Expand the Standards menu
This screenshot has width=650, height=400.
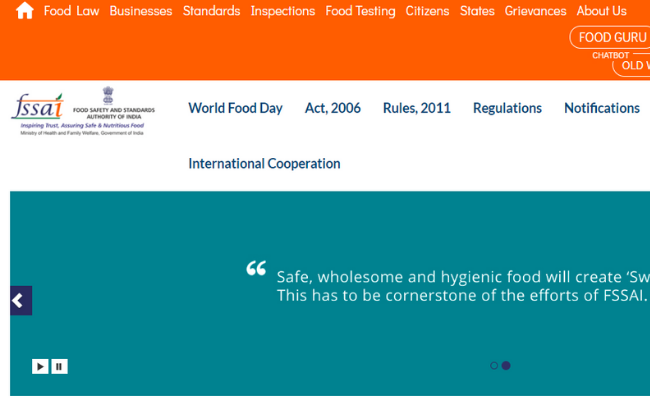point(211,11)
